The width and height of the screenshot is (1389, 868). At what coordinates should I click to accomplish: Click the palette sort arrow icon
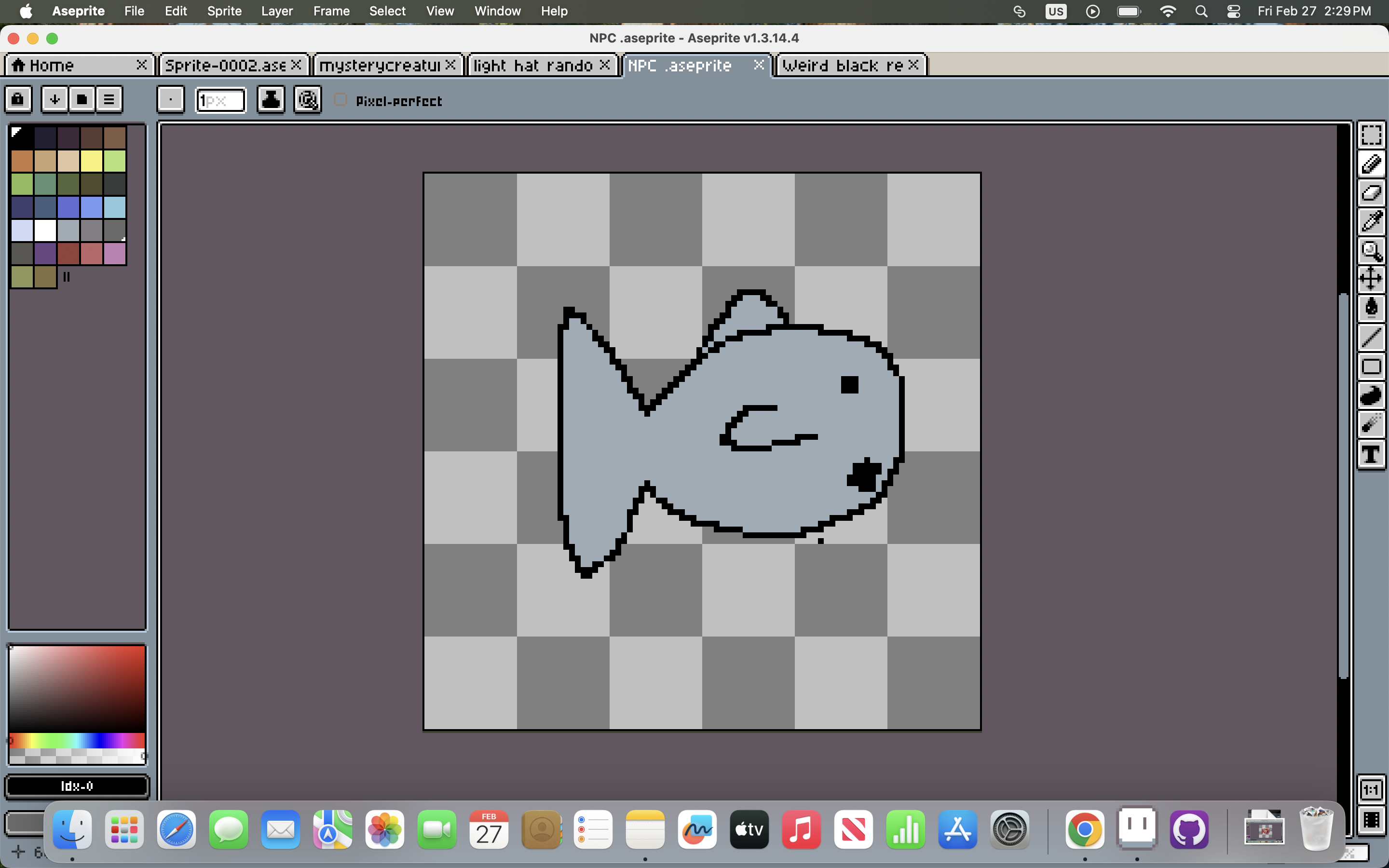pyautogui.click(x=54, y=100)
